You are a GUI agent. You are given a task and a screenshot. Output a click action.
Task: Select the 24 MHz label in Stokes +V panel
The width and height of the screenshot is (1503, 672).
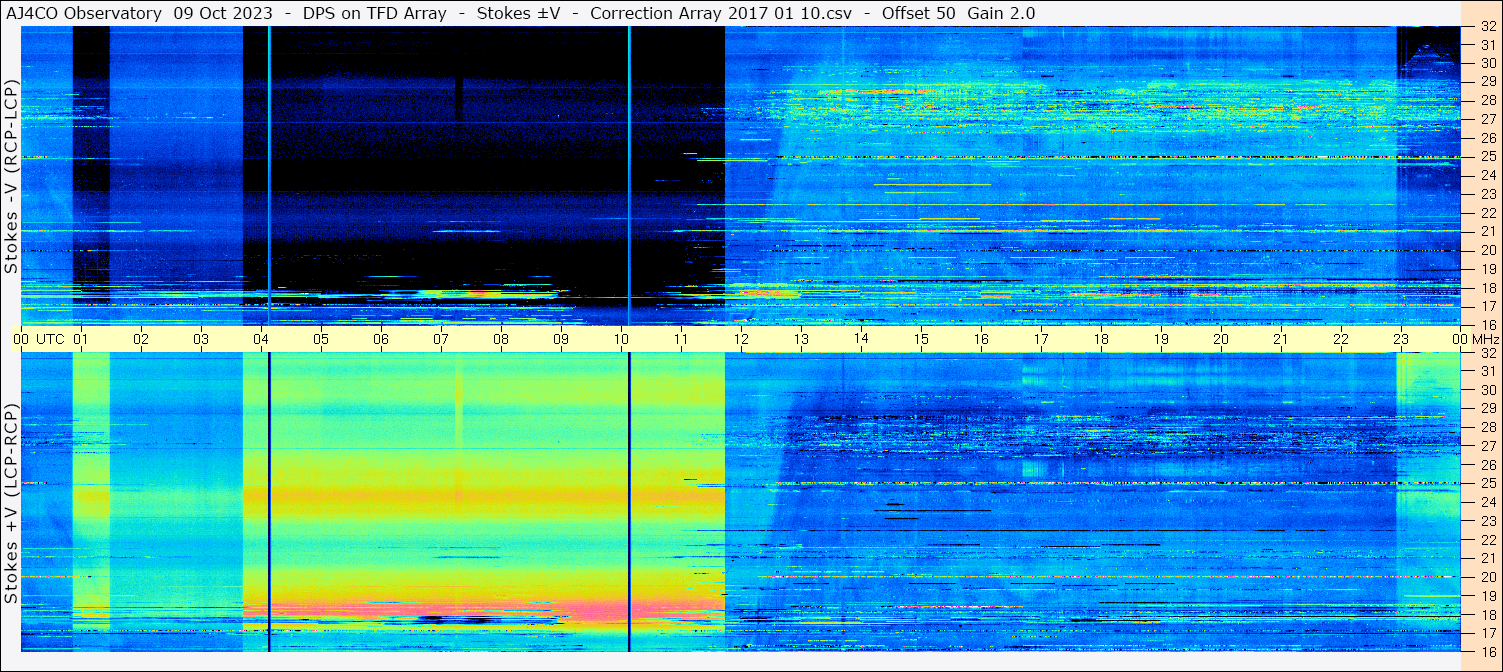[x=1487, y=502]
